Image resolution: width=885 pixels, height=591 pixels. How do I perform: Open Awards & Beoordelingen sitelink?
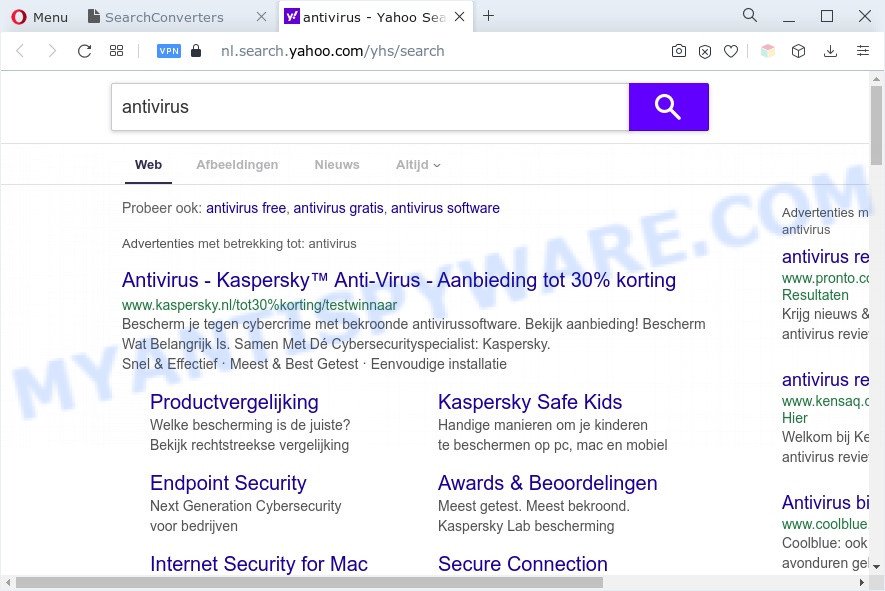547,483
